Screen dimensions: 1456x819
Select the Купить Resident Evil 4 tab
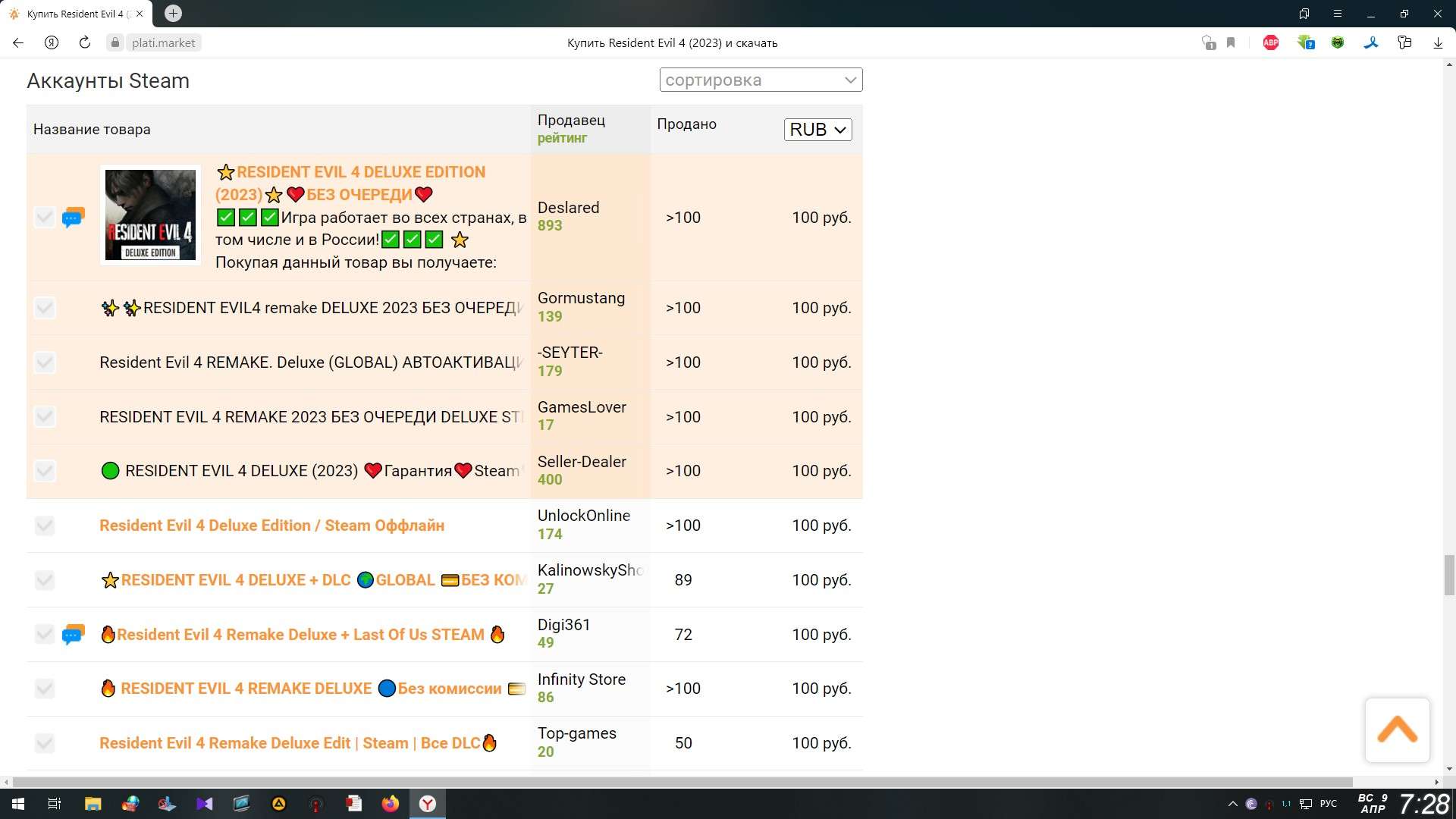click(76, 14)
